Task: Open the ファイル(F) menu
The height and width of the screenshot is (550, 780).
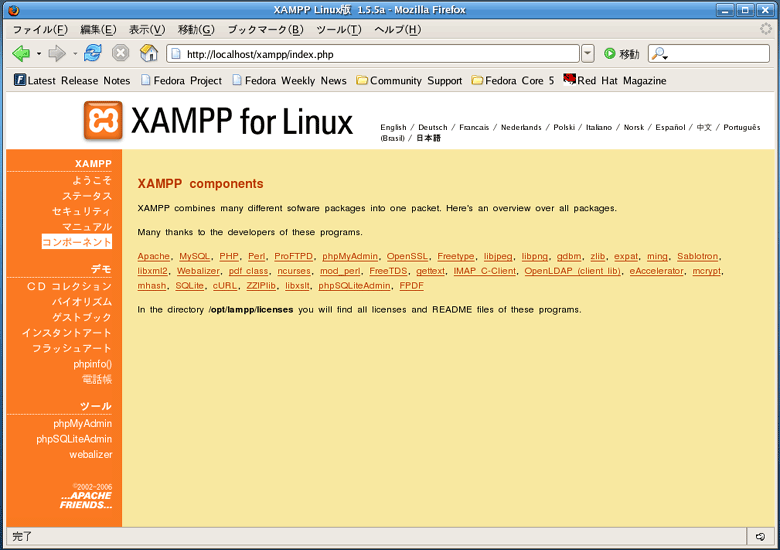Action: pos(40,30)
